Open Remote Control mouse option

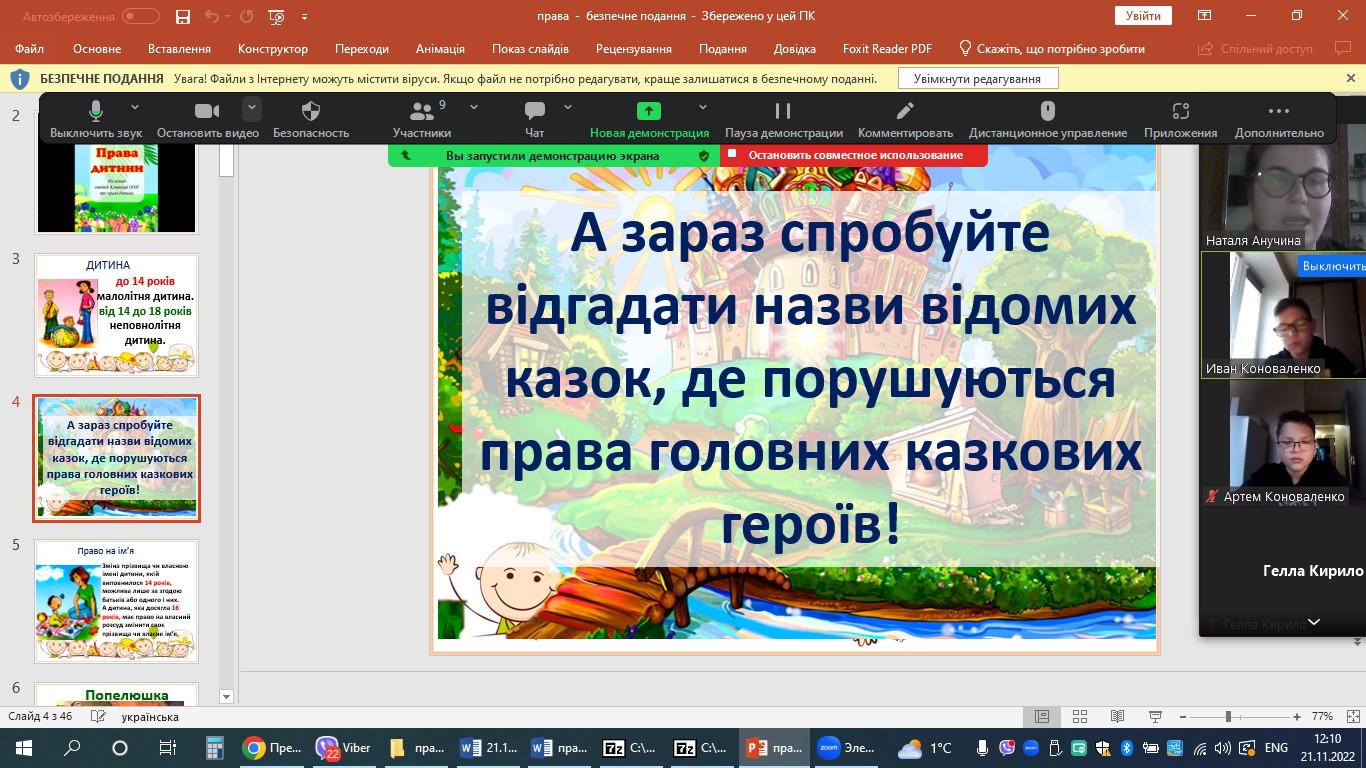click(1048, 119)
